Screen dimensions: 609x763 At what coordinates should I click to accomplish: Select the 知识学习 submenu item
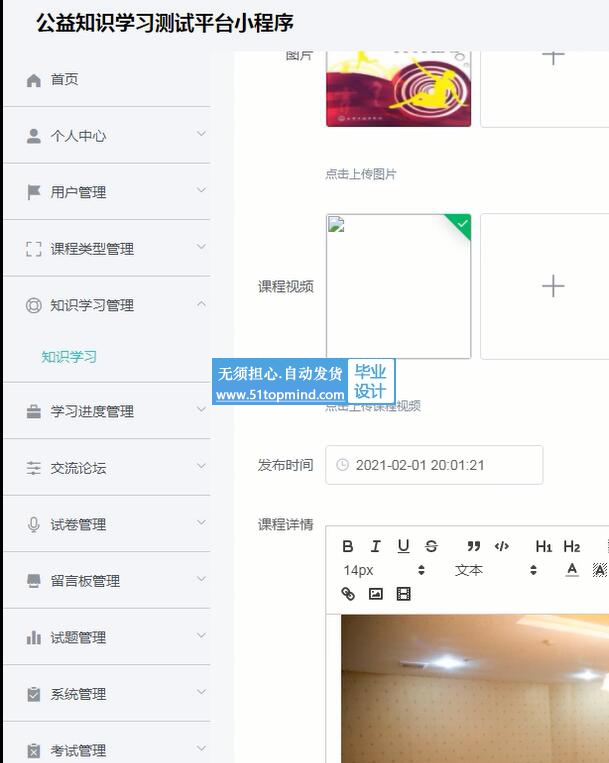pos(69,357)
